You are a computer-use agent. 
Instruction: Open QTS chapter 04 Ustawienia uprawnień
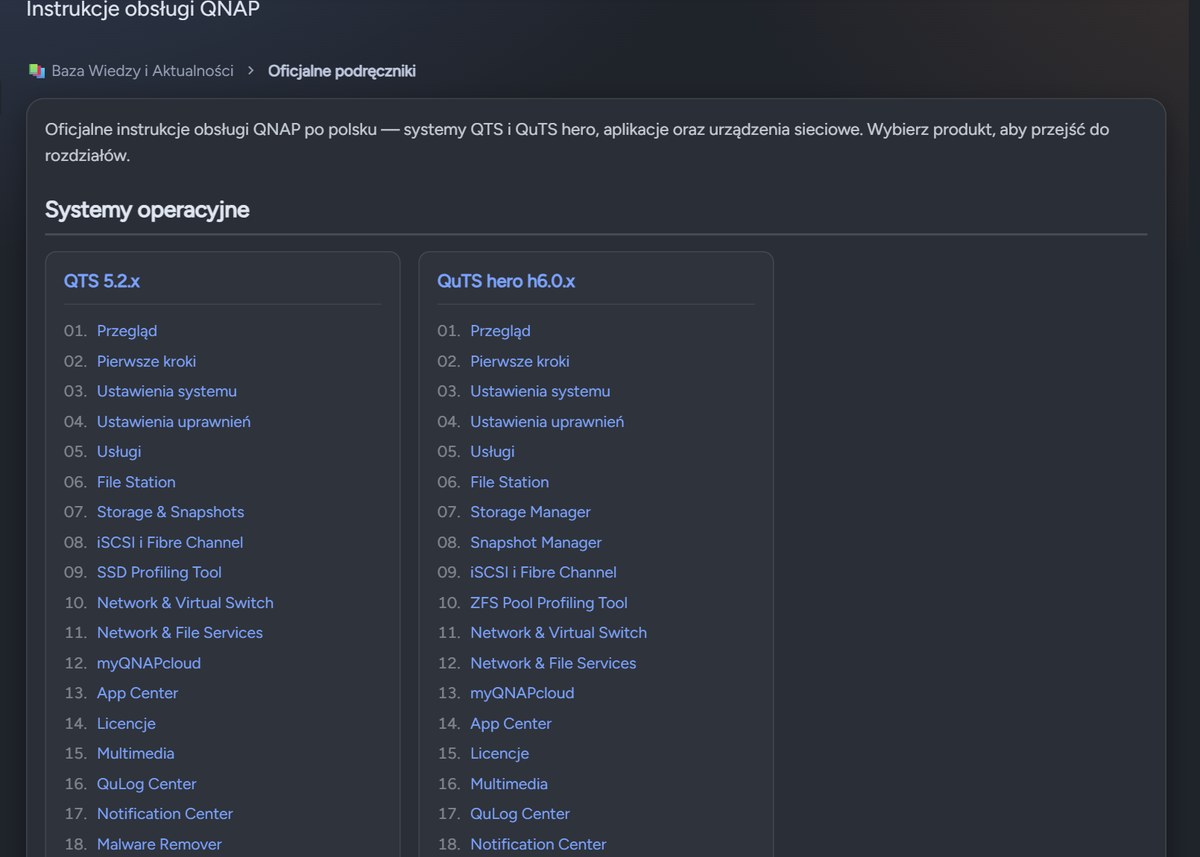click(174, 421)
